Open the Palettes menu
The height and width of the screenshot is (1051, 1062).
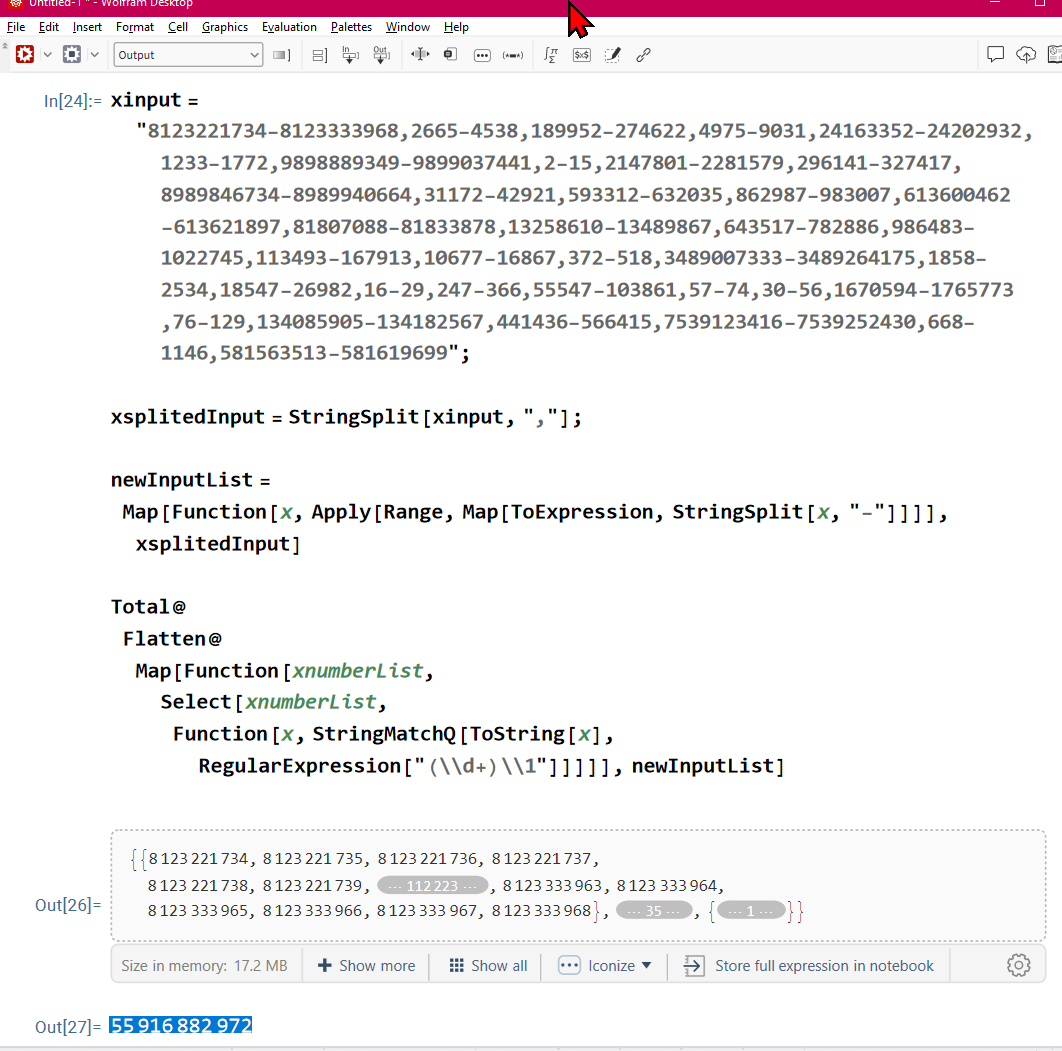coord(351,27)
